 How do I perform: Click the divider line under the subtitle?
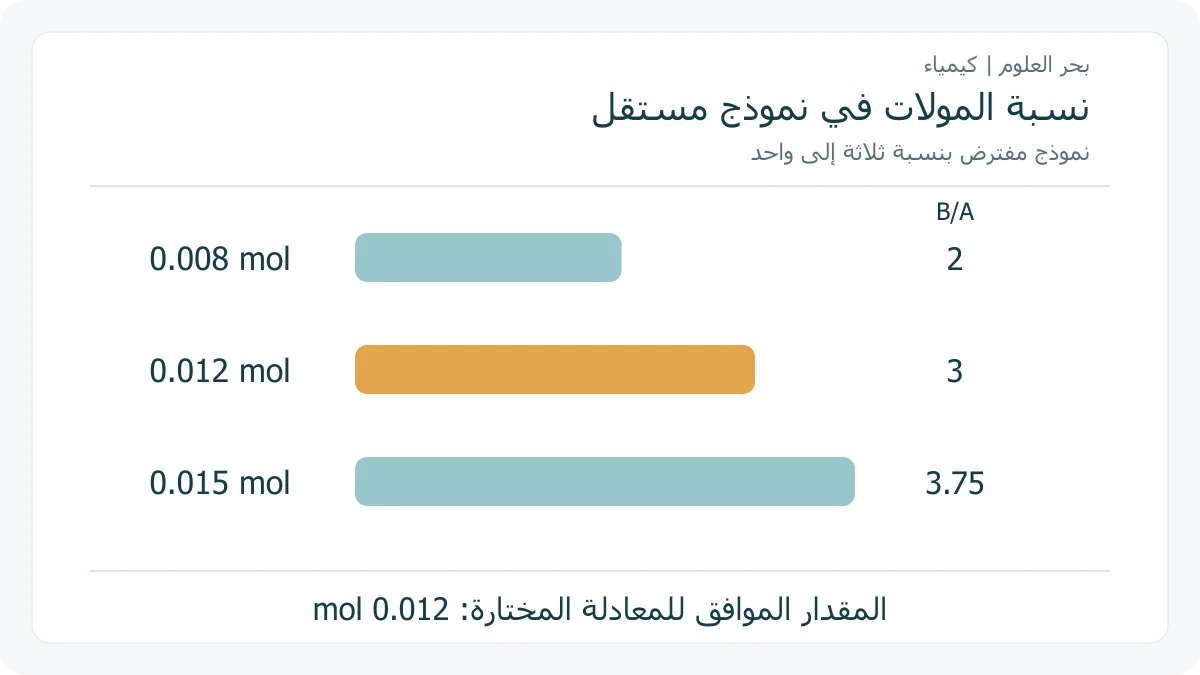(x=600, y=186)
